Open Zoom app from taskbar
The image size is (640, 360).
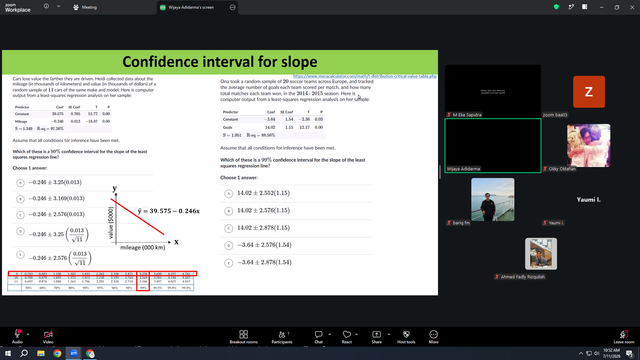(74, 353)
